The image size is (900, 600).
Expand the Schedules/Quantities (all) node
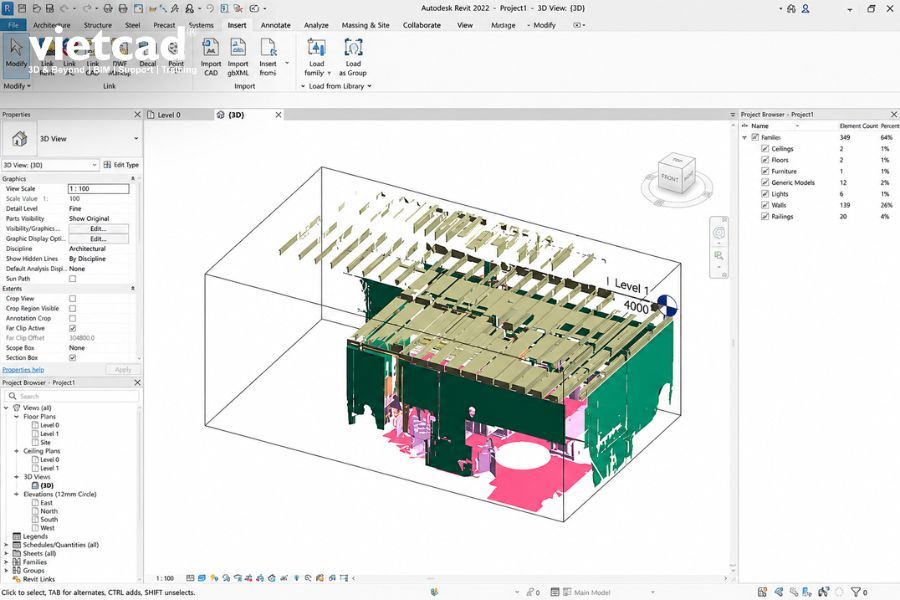coord(6,545)
